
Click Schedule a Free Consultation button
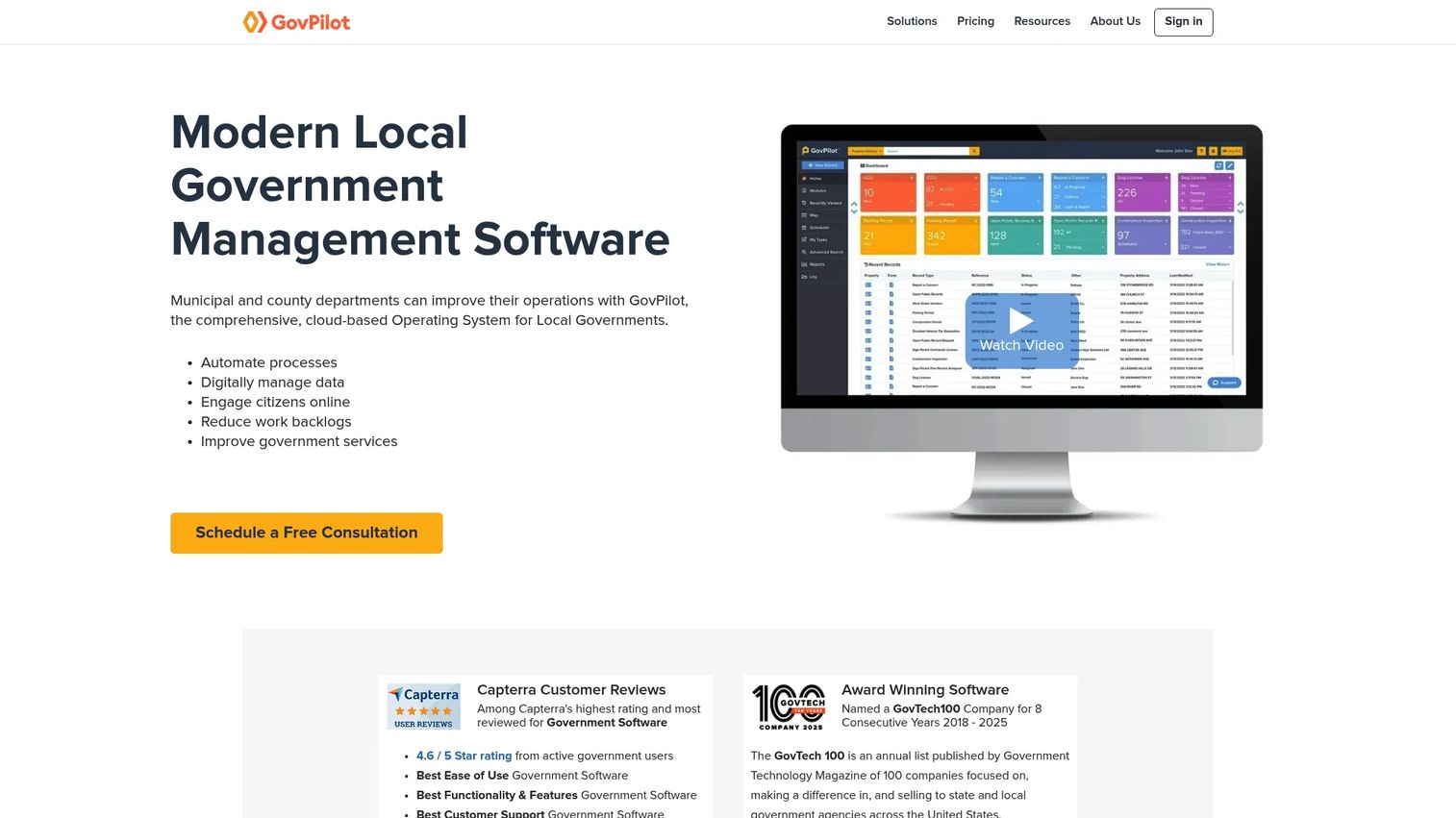point(307,533)
